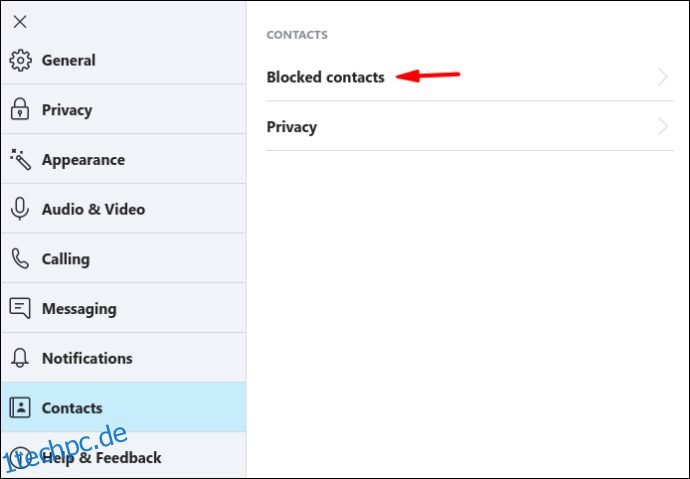Open Privacy under the Contacts section
Image resolution: width=690 pixels, height=479 pixels.
click(470, 127)
